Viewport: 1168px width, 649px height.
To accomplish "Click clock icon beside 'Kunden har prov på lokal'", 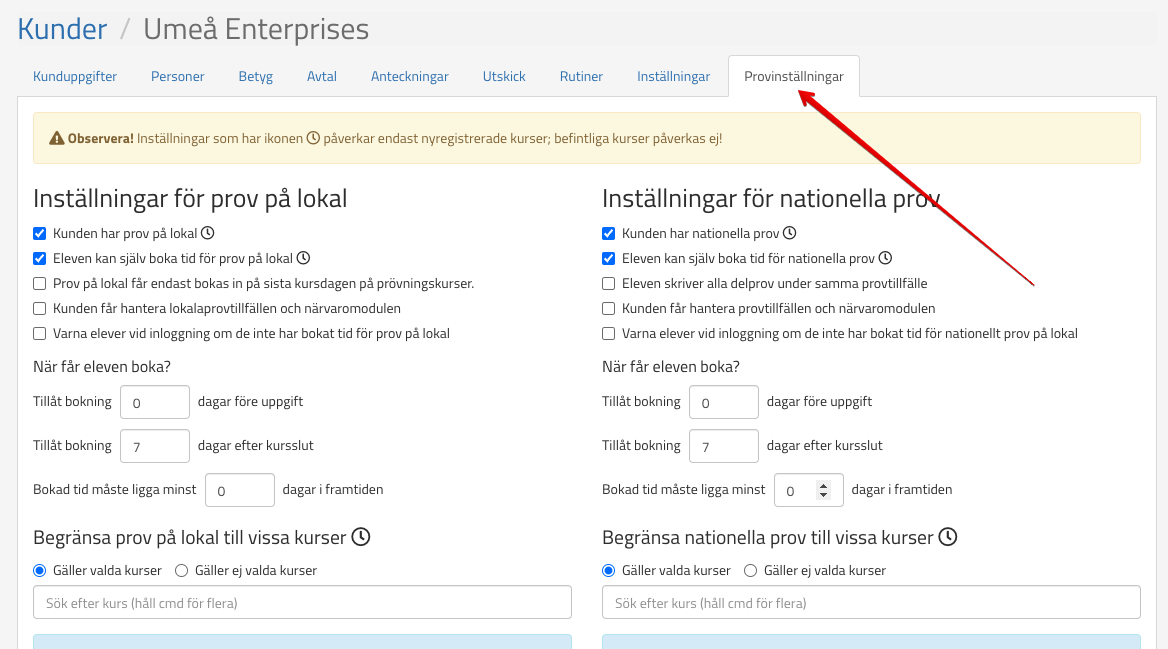I will [x=208, y=233].
